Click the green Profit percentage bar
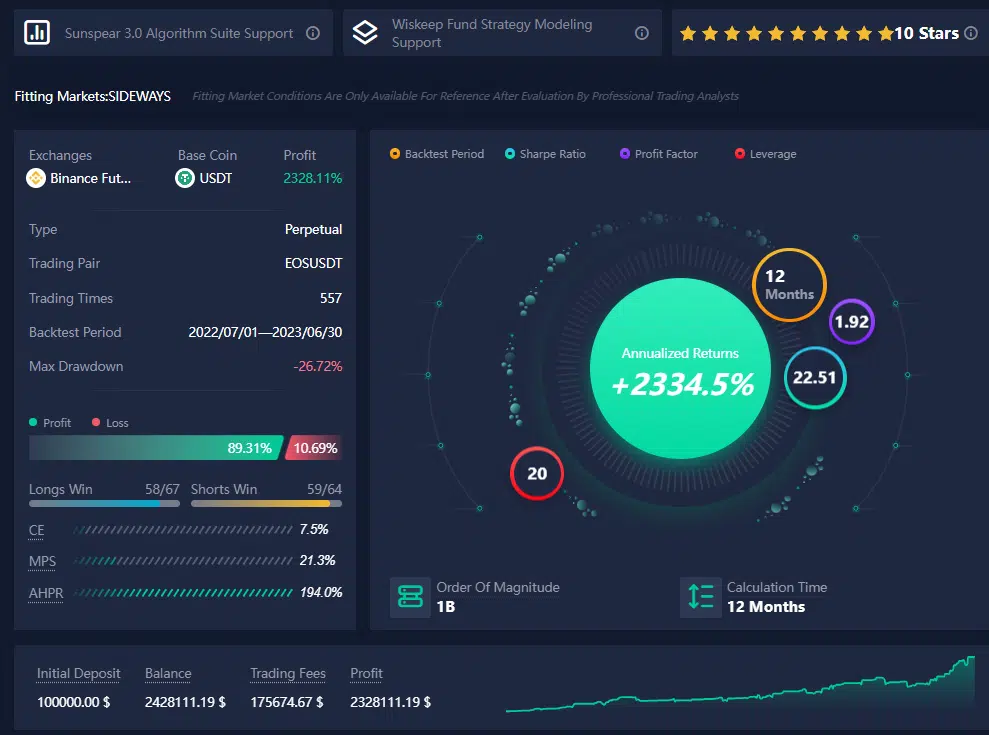Viewport: 989px width, 735px height. [155, 448]
